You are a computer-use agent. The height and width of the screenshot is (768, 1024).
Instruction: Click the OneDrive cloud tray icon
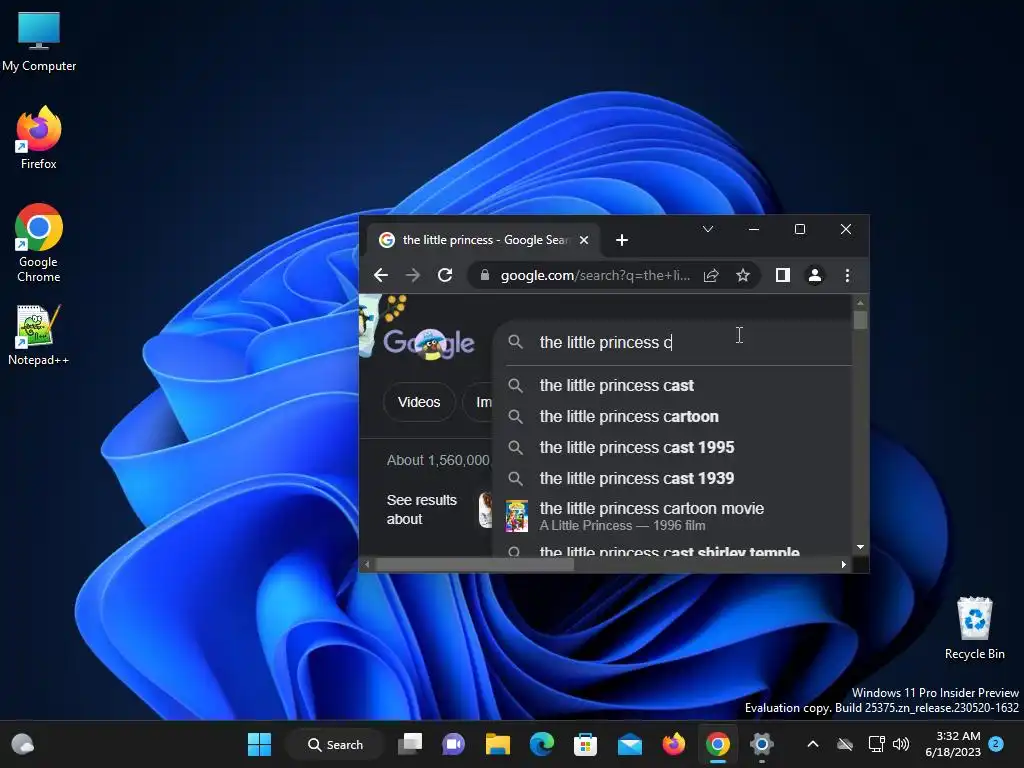tap(845, 744)
